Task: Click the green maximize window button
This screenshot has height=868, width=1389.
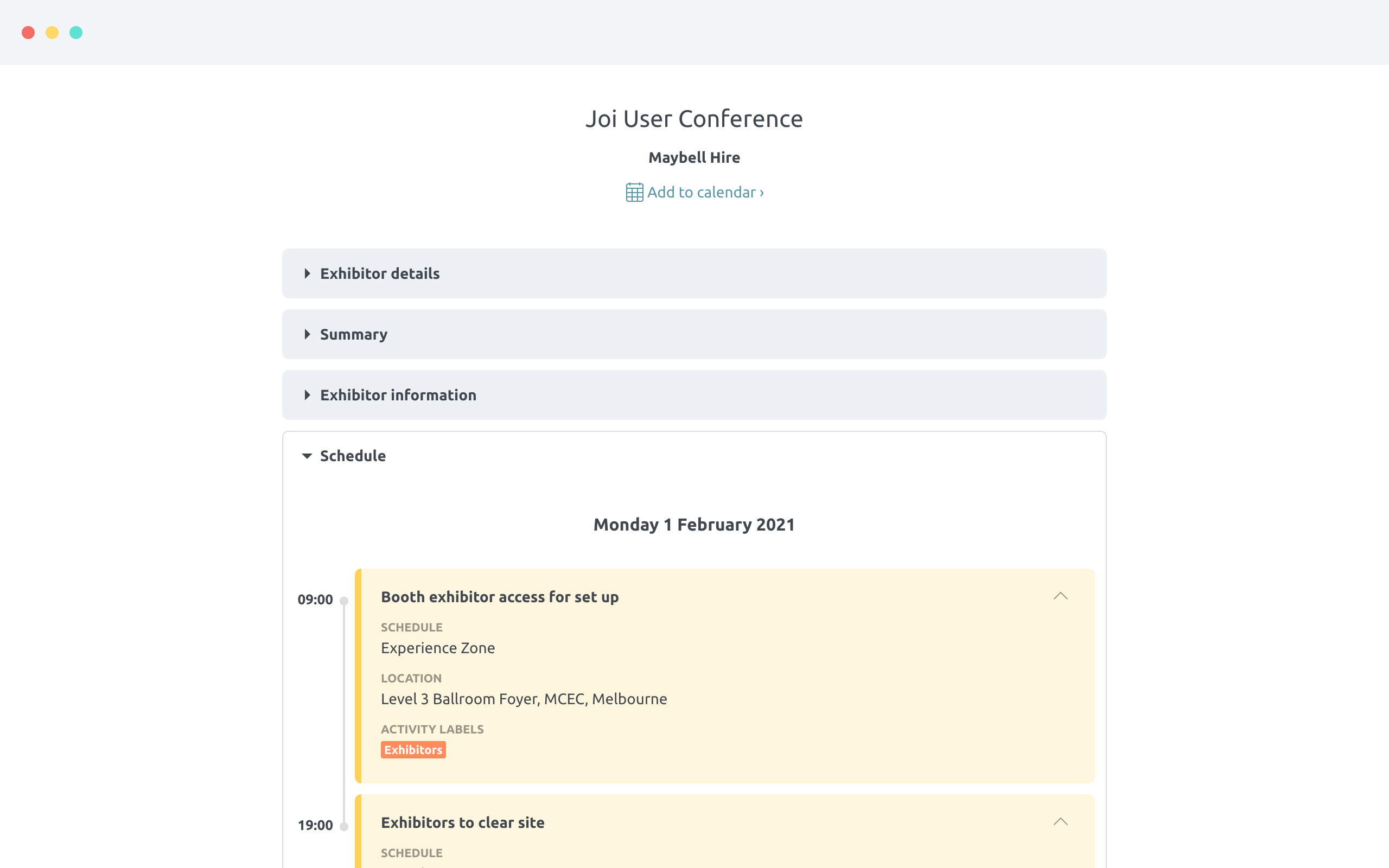Action: [x=76, y=33]
